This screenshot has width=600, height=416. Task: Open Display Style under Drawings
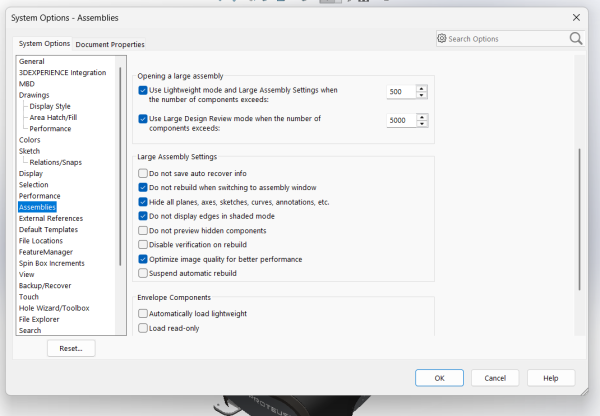tap(50, 106)
